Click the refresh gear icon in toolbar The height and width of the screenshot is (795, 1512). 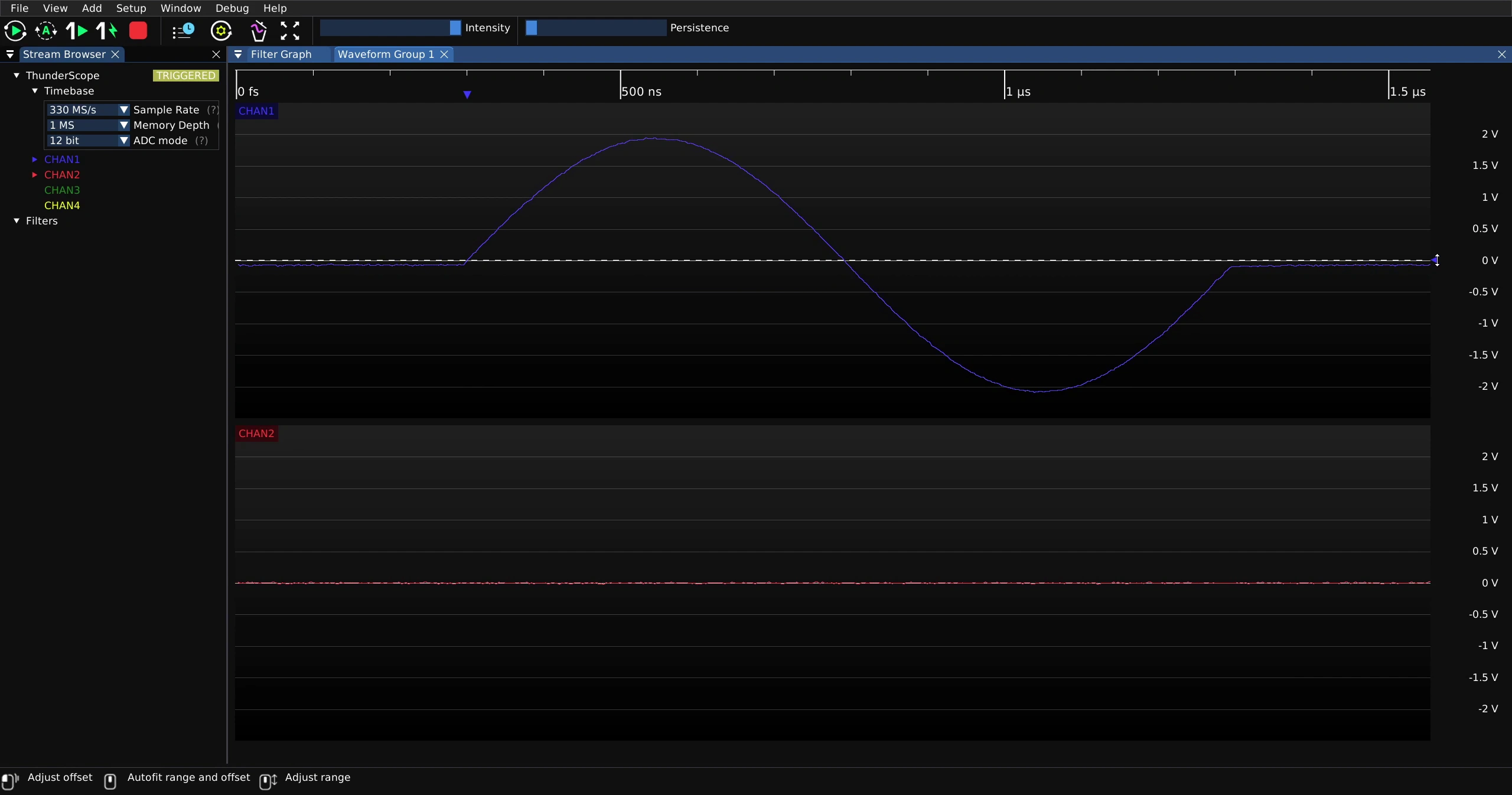[221, 31]
